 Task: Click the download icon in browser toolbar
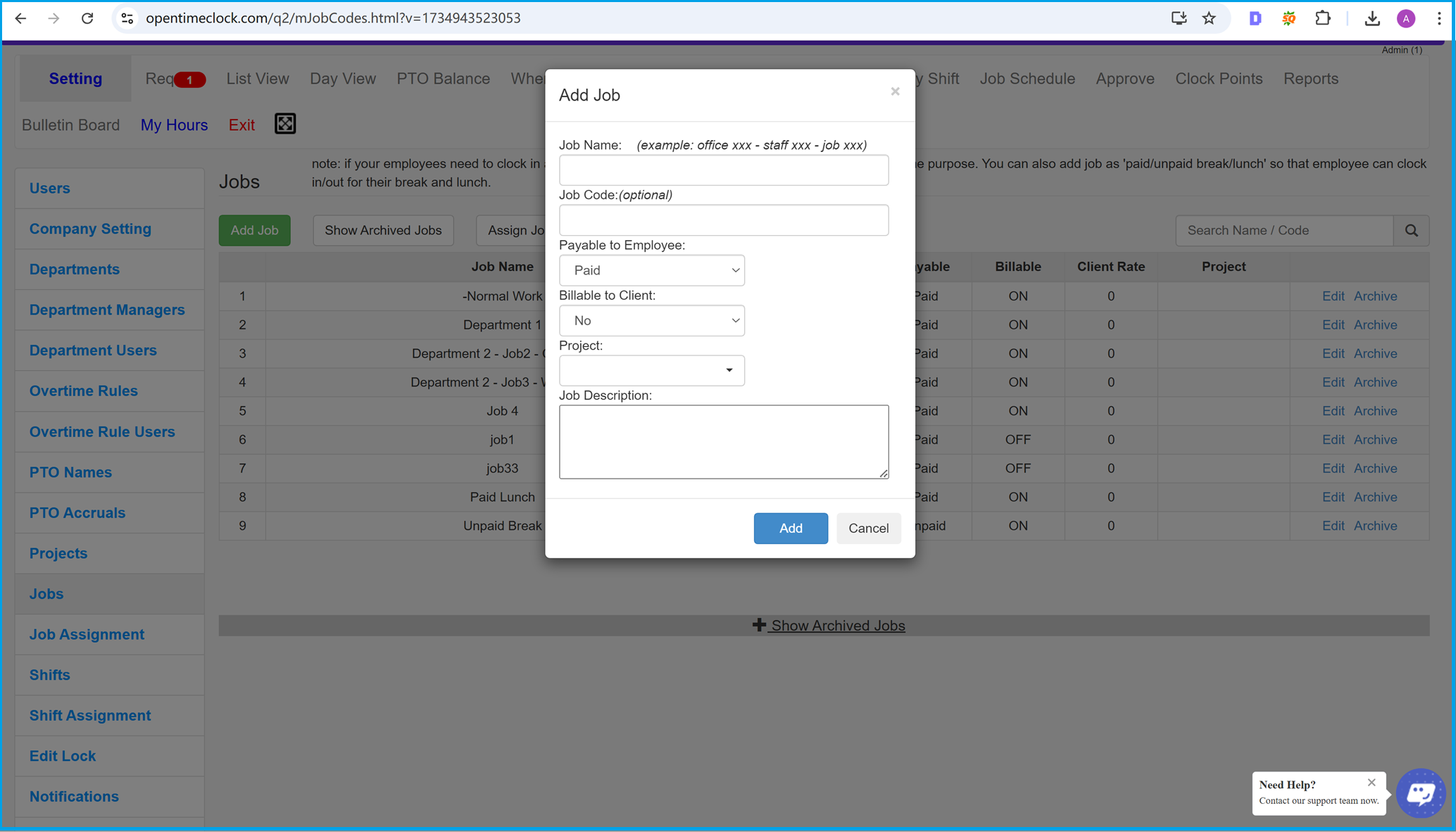tap(1374, 18)
